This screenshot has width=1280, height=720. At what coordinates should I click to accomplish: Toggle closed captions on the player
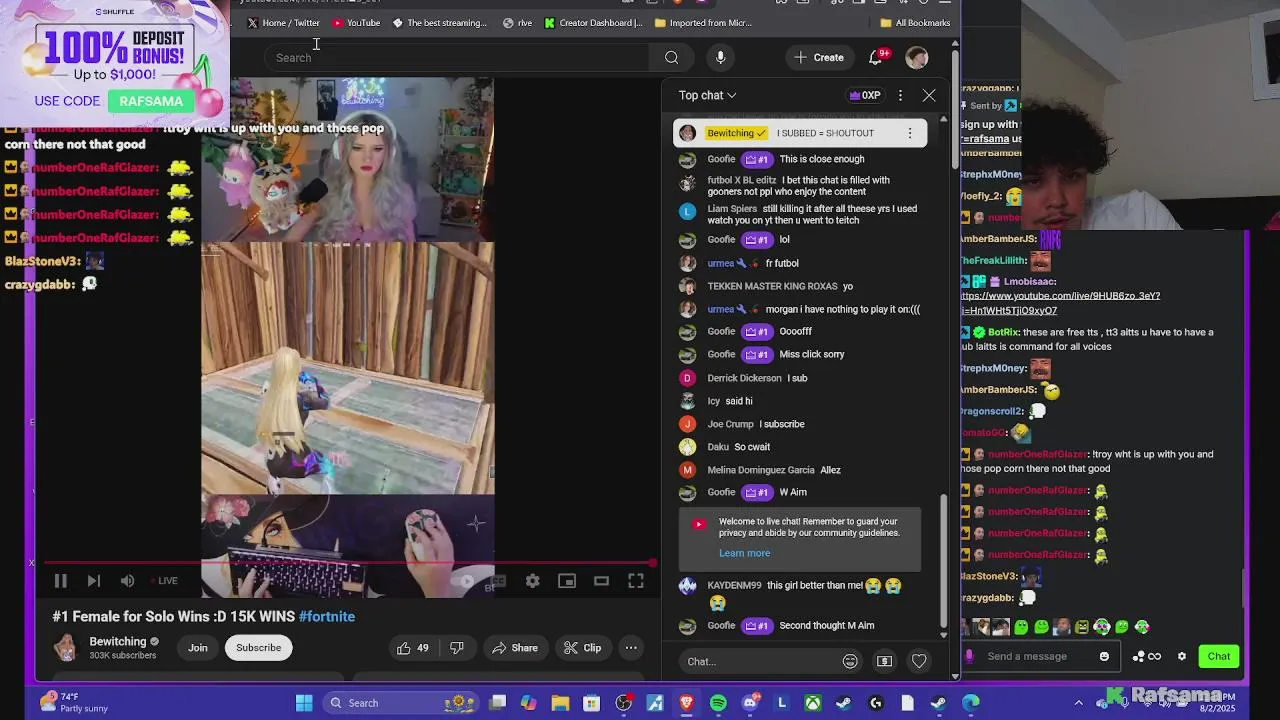point(498,581)
